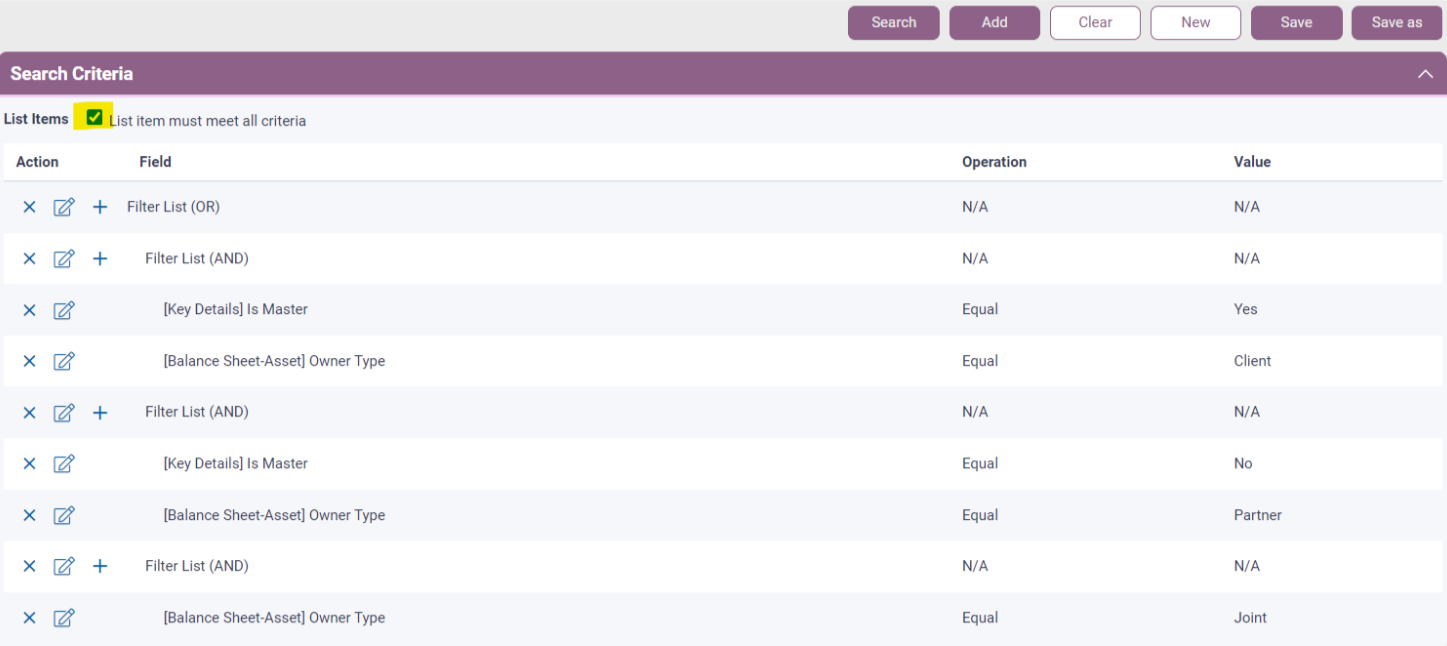Add a criterion to the second Filter List (AND)
The width and height of the screenshot is (1447, 646).
(99, 412)
